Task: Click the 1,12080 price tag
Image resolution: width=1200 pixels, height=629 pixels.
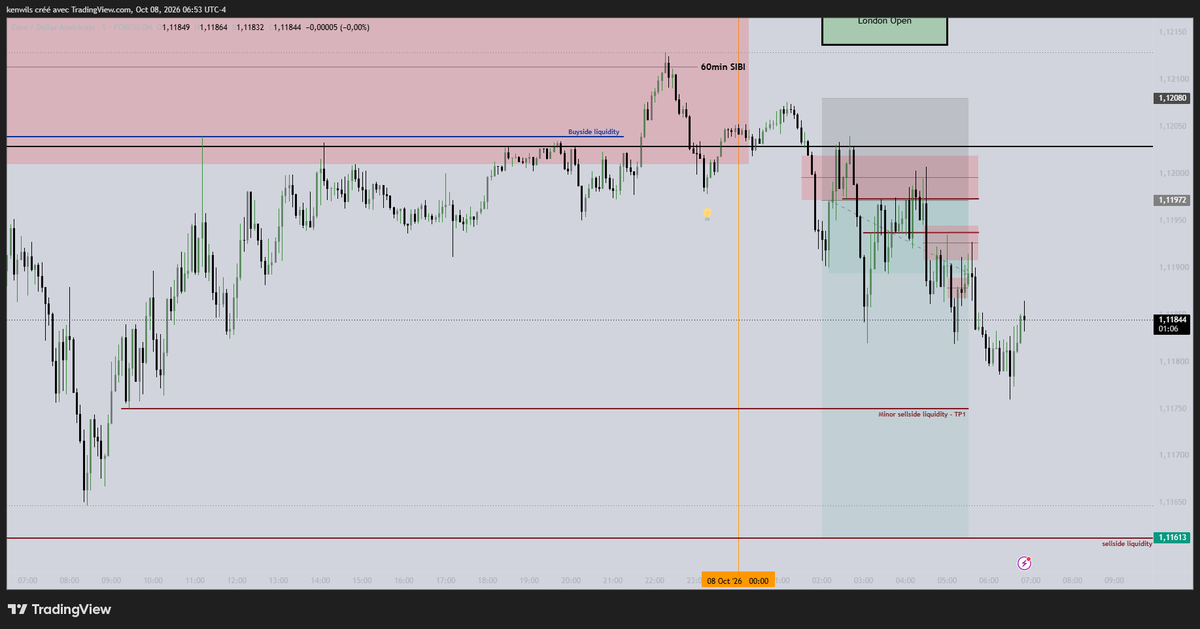Action: click(1171, 99)
